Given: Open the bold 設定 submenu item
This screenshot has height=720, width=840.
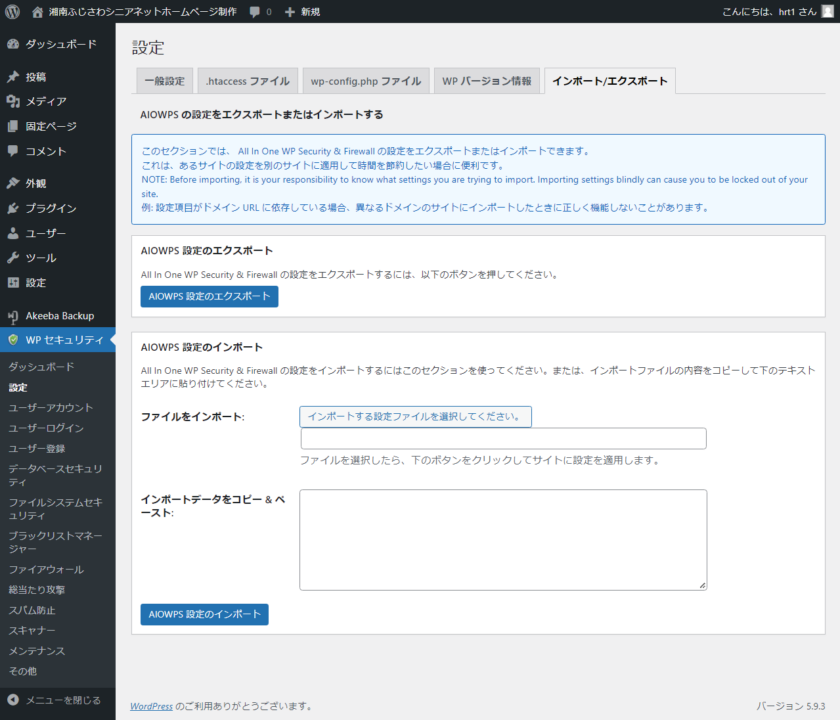Looking at the screenshot, I should 18,387.
